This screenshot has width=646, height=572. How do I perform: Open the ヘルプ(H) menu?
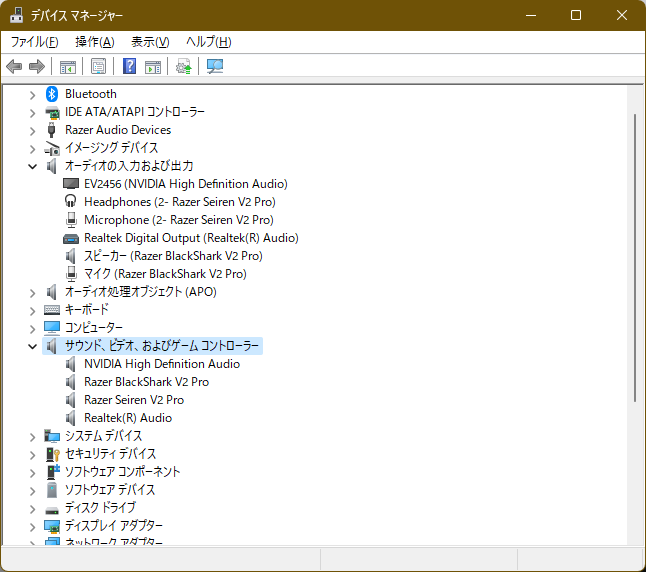pos(208,42)
